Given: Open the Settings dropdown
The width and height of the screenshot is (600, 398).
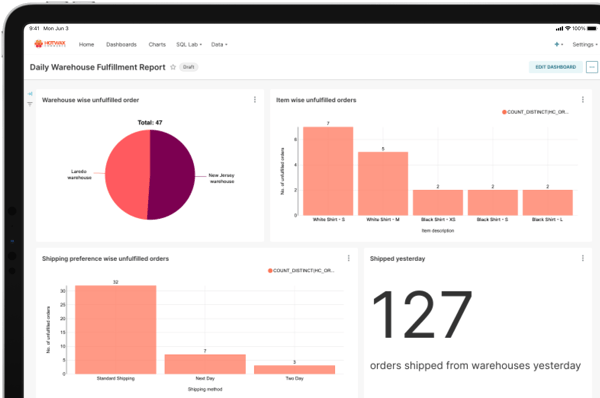Looking at the screenshot, I should [x=585, y=44].
